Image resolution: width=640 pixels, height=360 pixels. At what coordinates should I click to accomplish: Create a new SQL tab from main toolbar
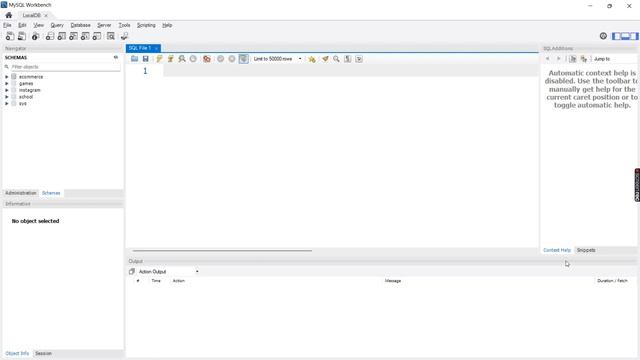tap(10, 36)
